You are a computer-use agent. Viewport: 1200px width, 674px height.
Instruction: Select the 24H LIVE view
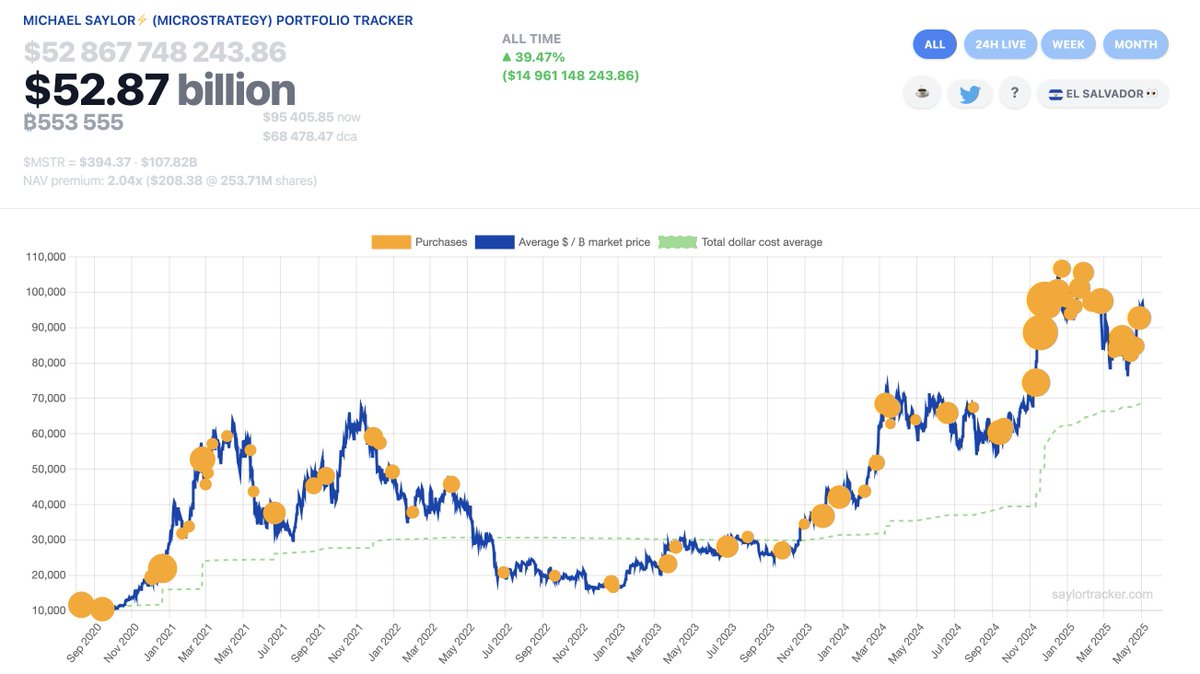point(1000,44)
